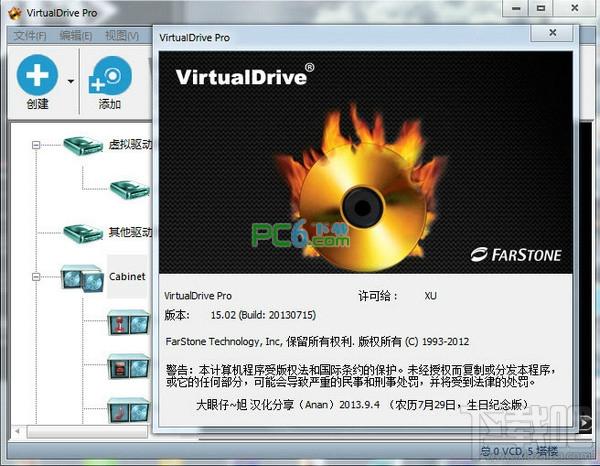Select the second cabinet item with red box icon
This screenshot has height=466, width=600.
click(128, 367)
